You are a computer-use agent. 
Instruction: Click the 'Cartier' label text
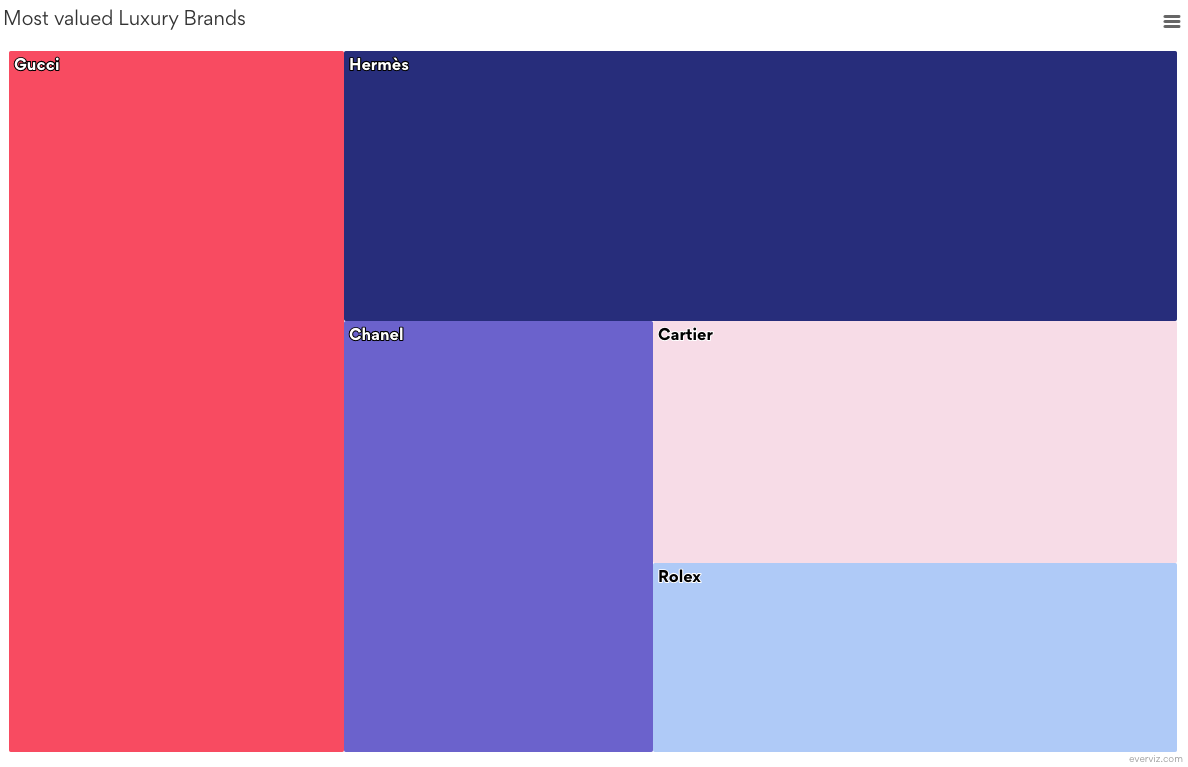tap(685, 334)
